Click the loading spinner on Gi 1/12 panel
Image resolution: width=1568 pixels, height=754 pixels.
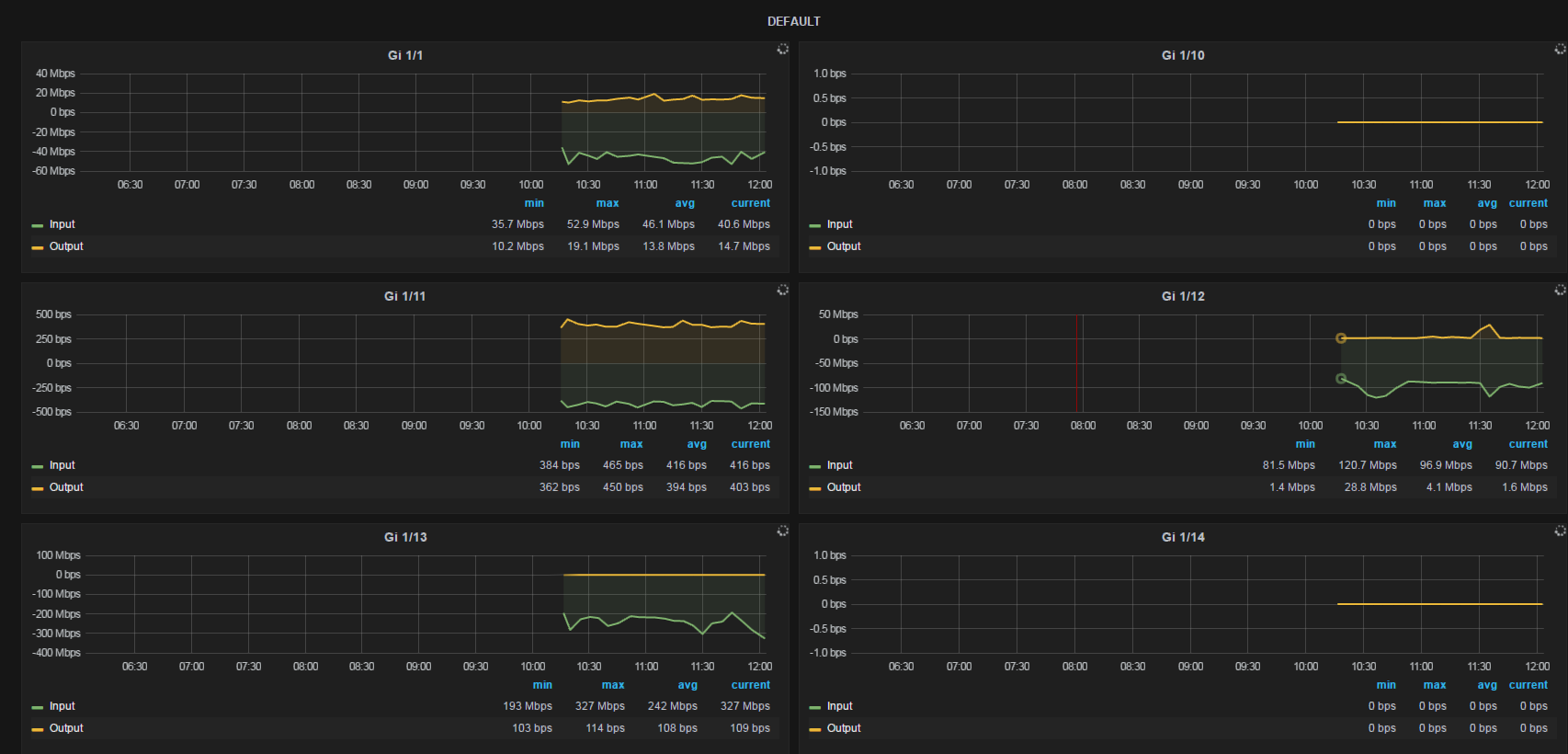coord(1560,290)
